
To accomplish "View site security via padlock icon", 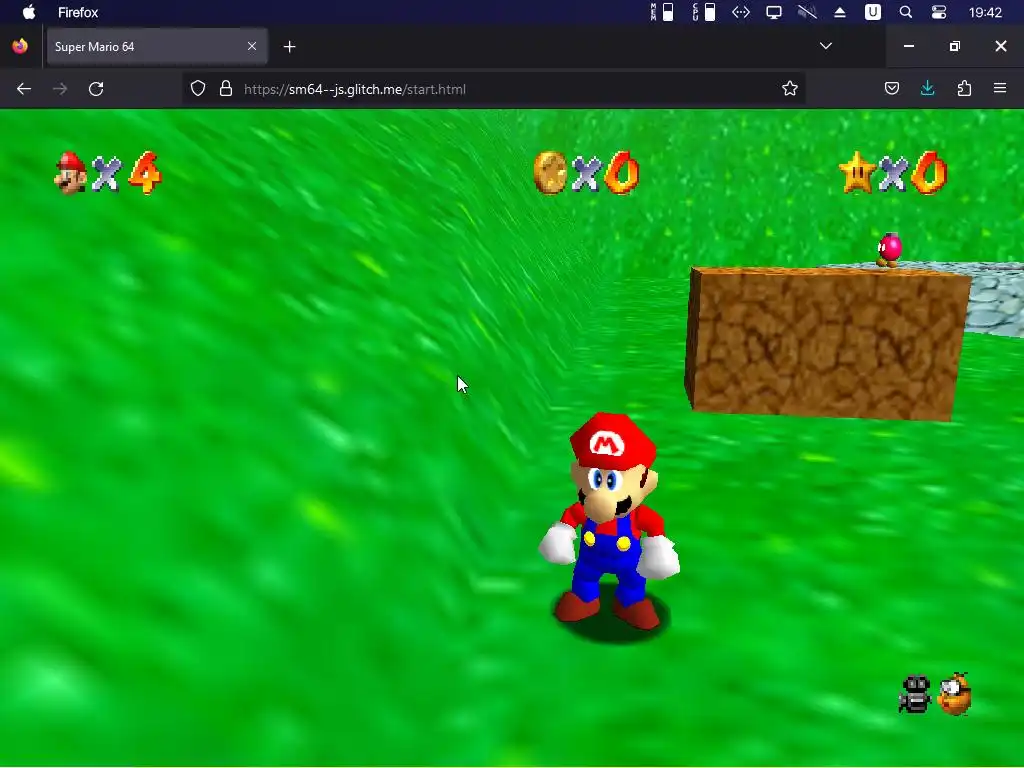I will tap(226, 89).
